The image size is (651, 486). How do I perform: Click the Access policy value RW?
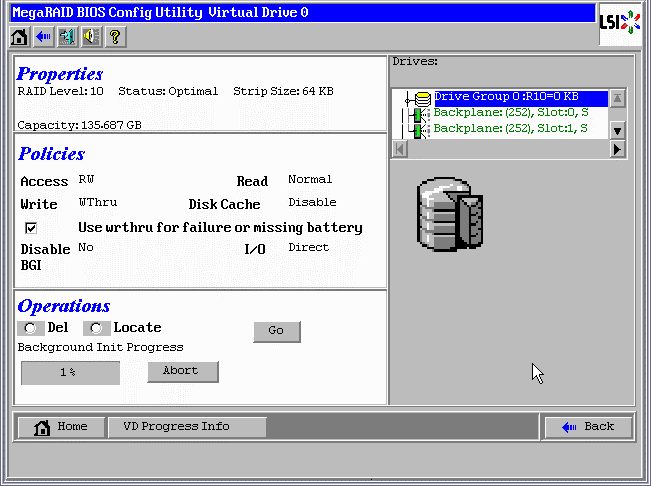pos(86,179)
